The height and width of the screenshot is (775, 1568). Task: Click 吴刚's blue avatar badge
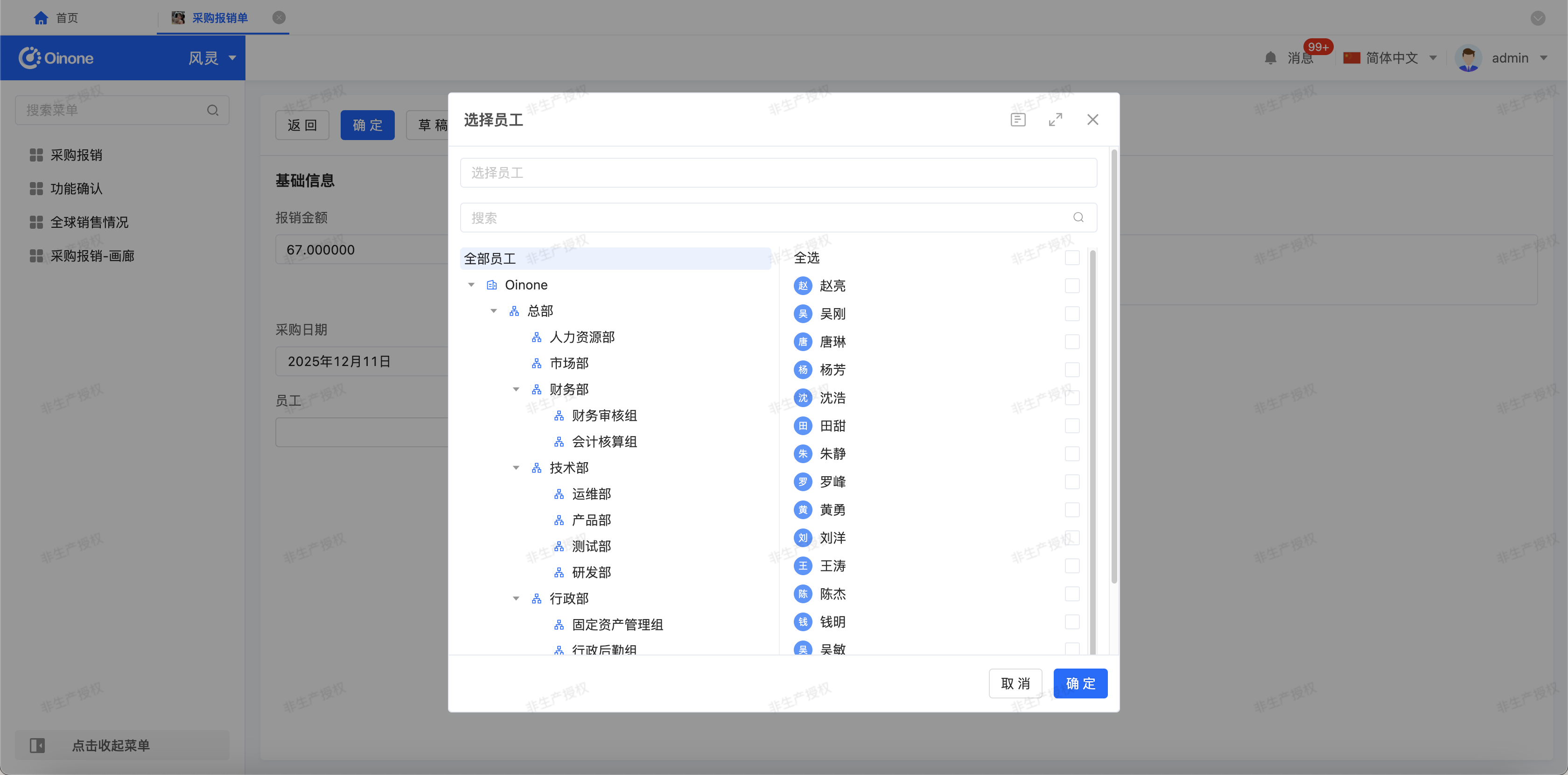(x=803, y=314)
